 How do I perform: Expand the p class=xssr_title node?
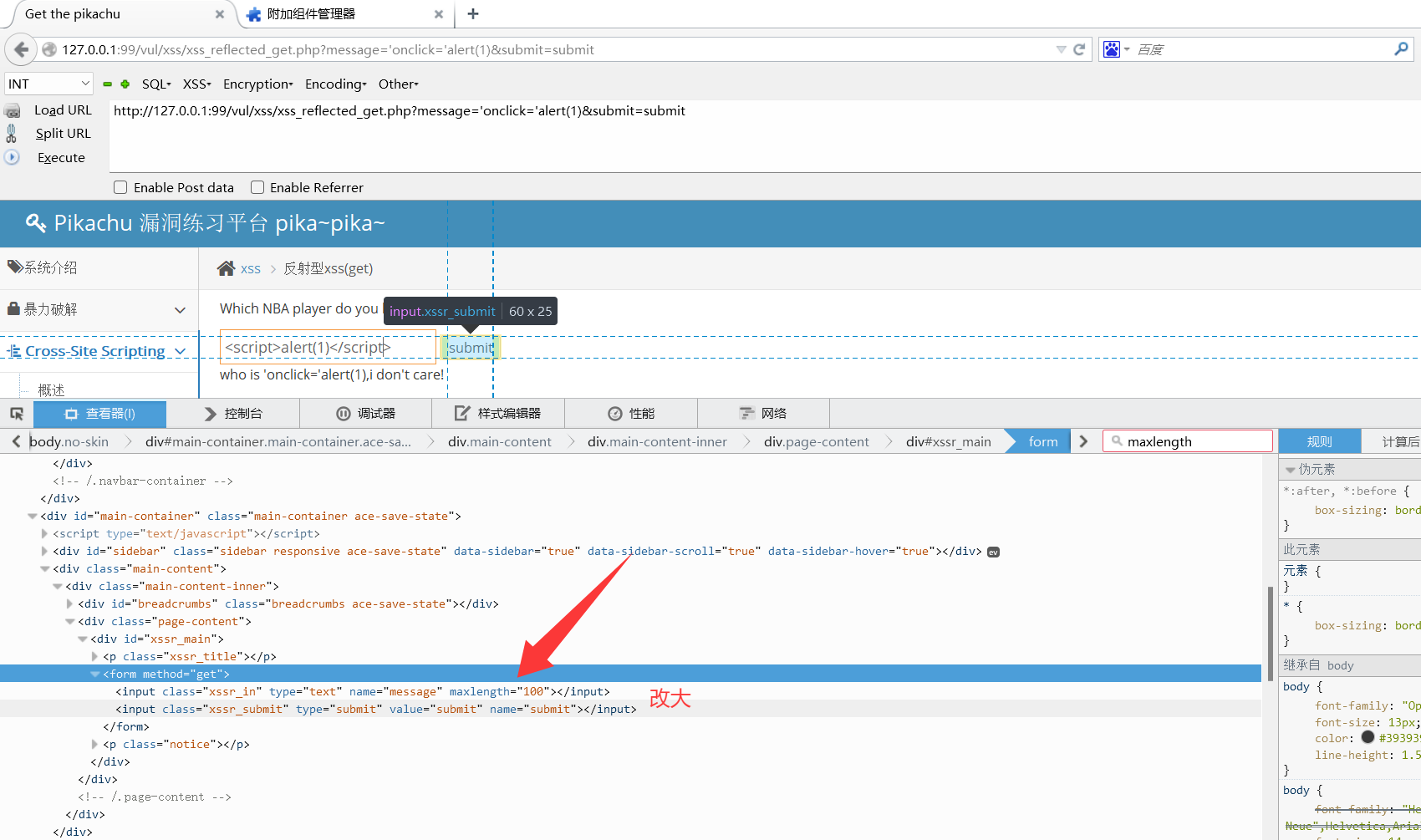[95, 656]
